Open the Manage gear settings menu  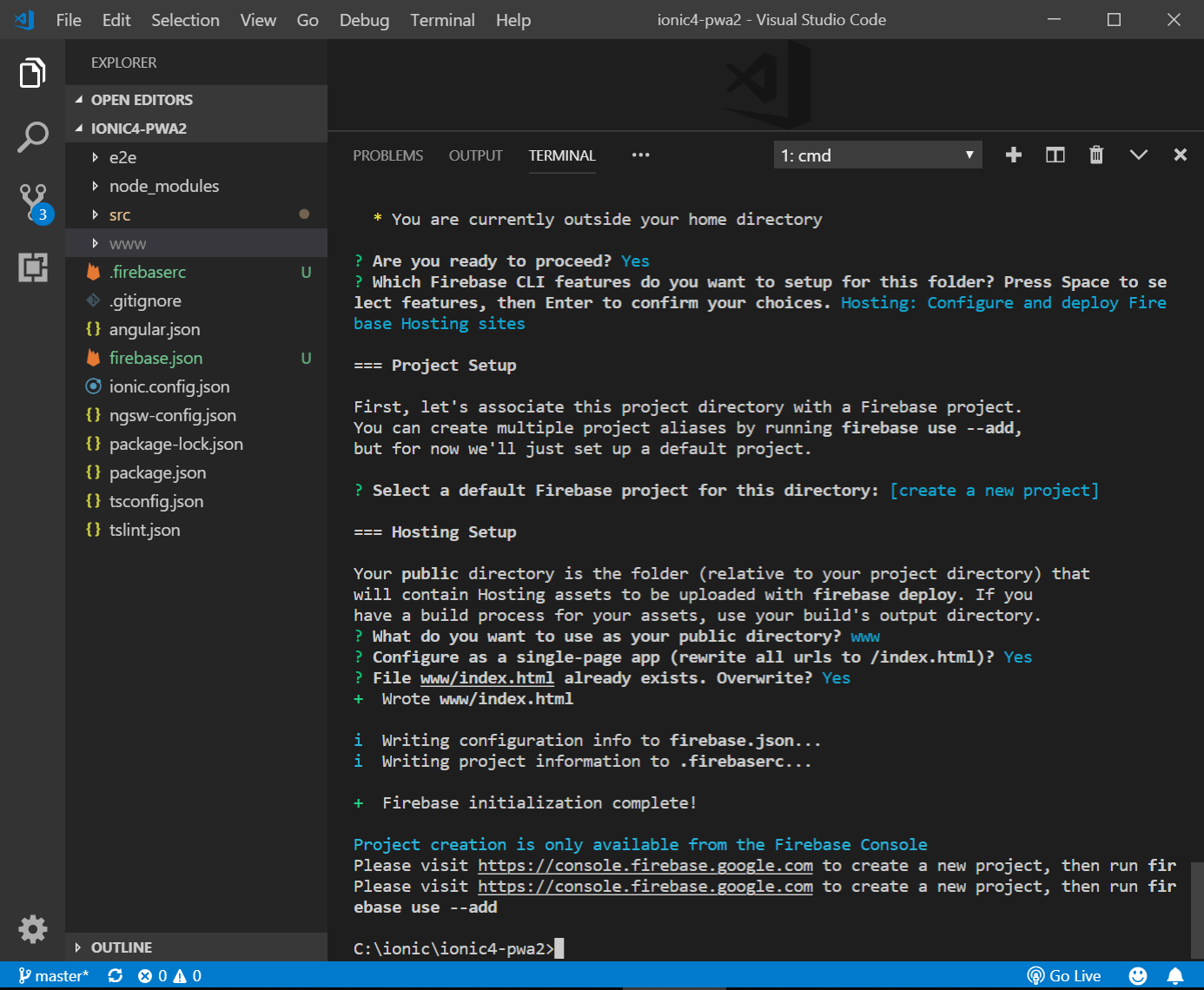(32, 929)
